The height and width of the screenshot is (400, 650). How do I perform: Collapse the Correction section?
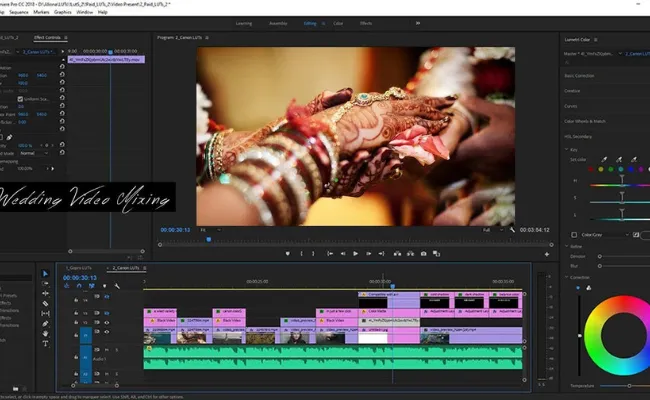[x=567, y=277]
